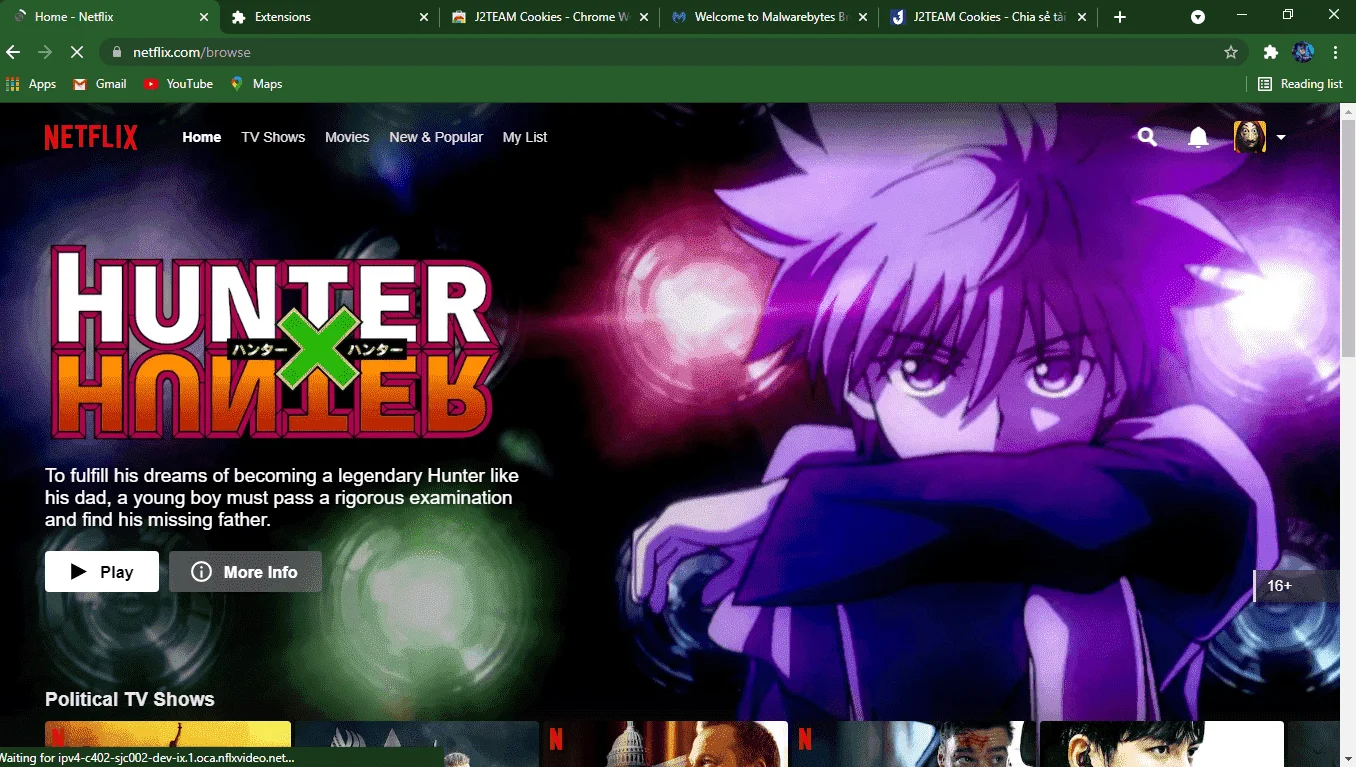Select the Capitol building show thumbnail

[x=665, y=744]
